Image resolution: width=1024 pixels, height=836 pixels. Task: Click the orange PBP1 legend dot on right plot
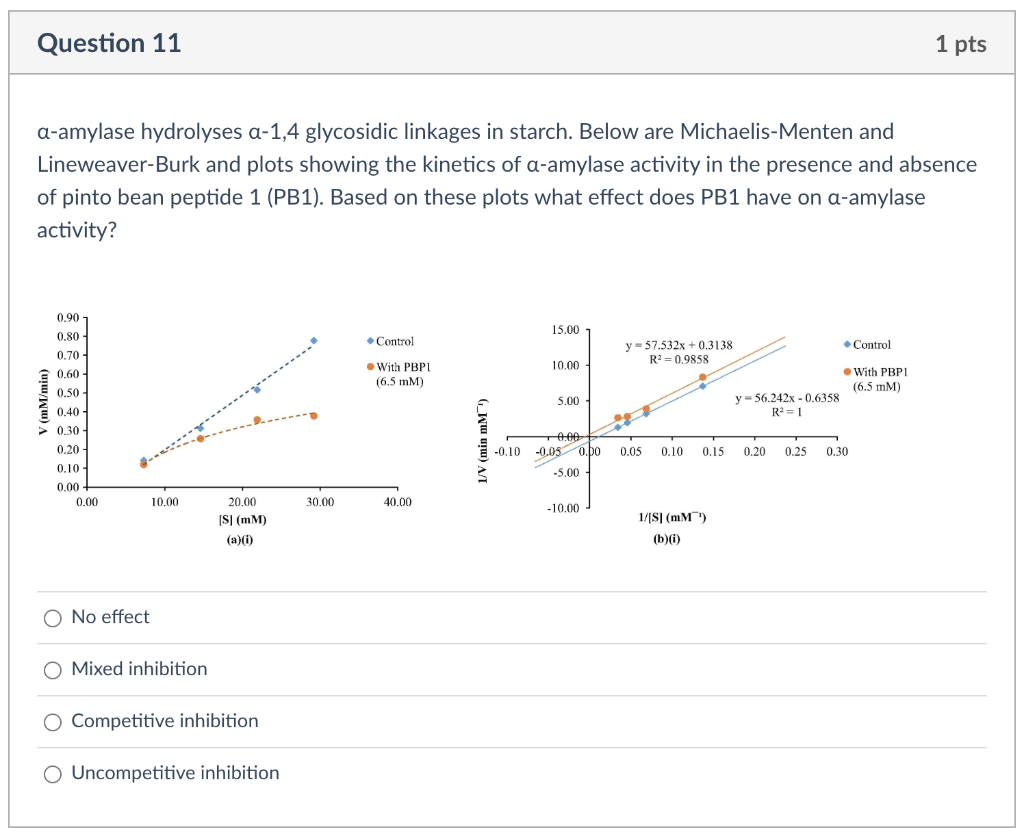tap(845, 371)
